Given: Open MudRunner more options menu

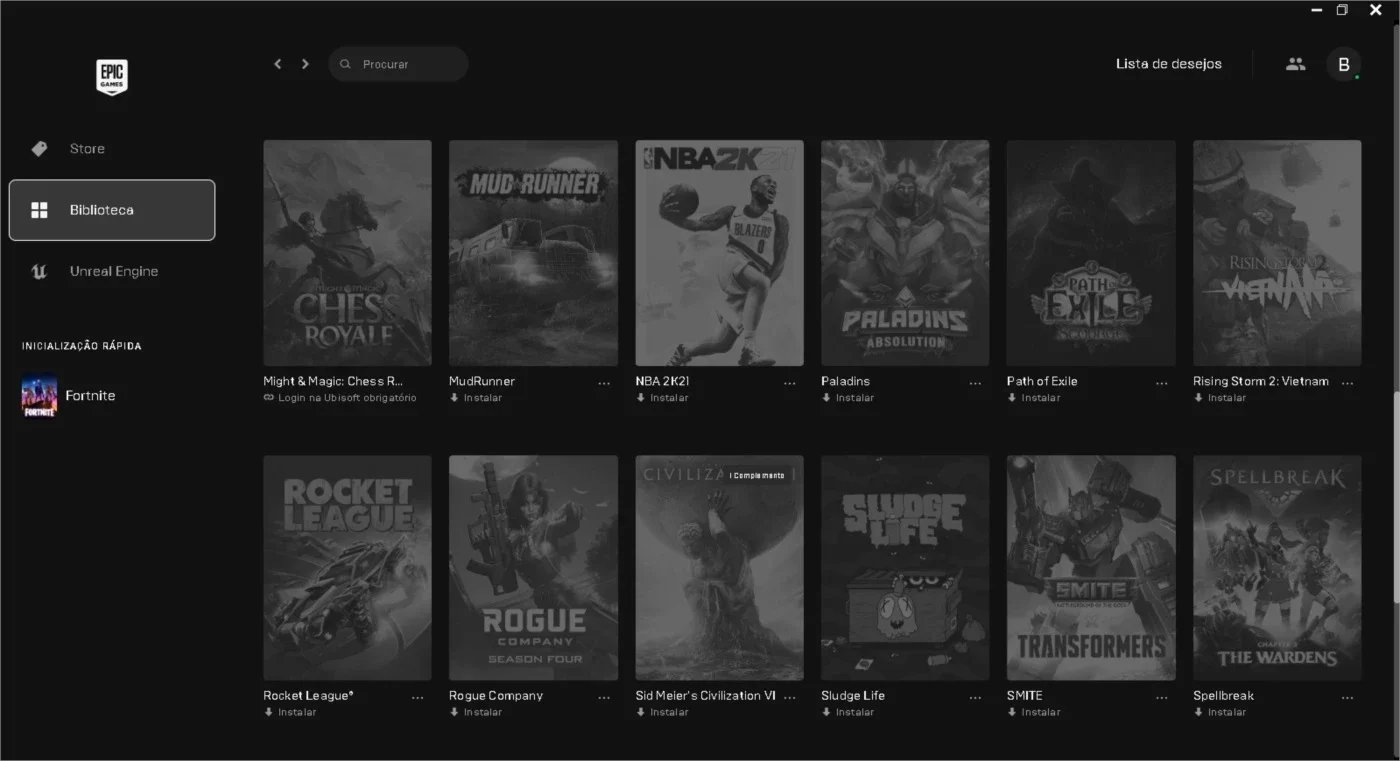Looking at the screenshot, I should pos(604,383).
